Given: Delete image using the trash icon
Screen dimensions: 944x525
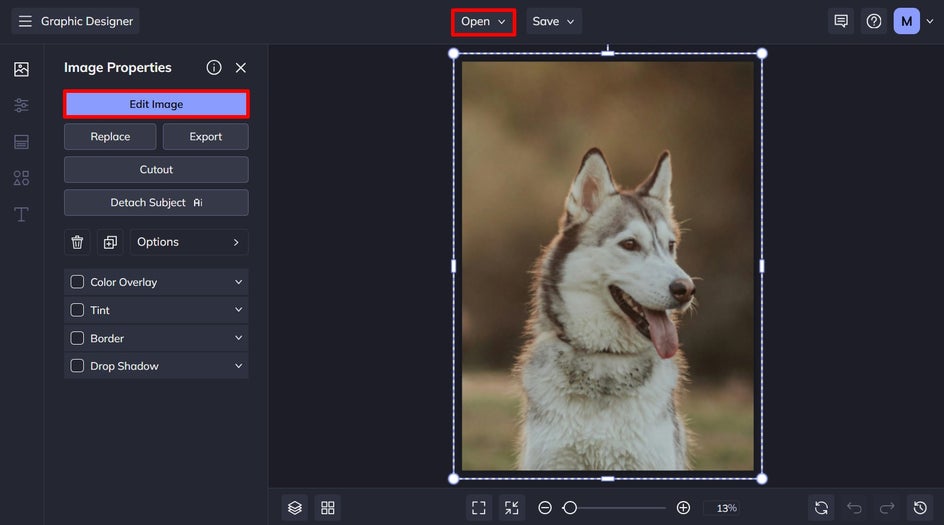Looking at the screenshot, I should 77,242.
